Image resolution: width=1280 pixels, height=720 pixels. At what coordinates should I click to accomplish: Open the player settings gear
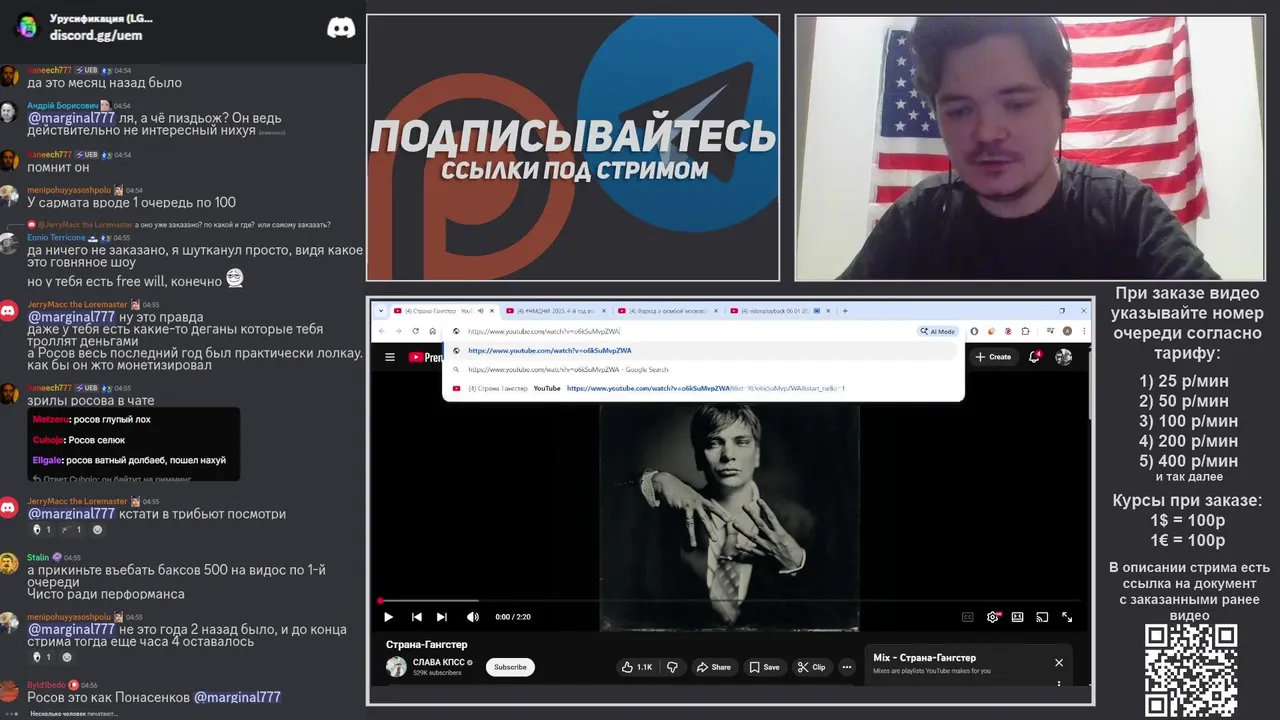(x=993, y=617)
